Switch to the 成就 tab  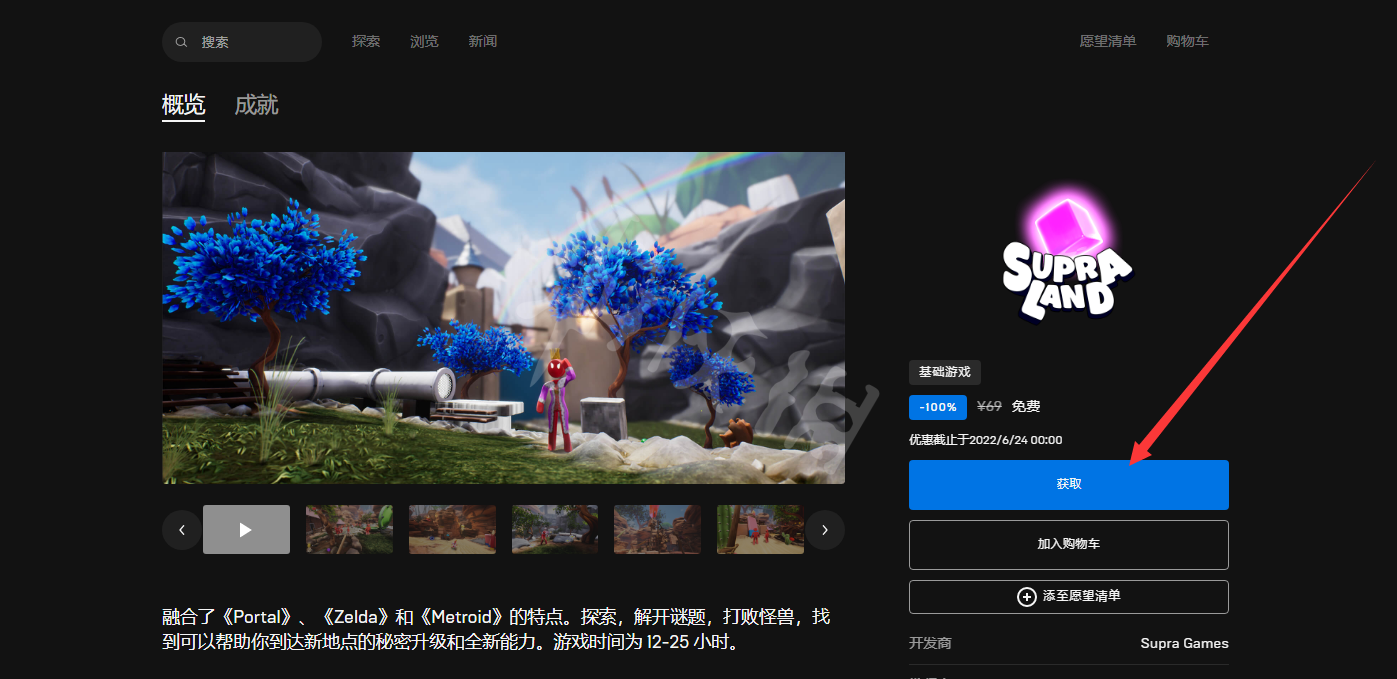pos(256,105)
